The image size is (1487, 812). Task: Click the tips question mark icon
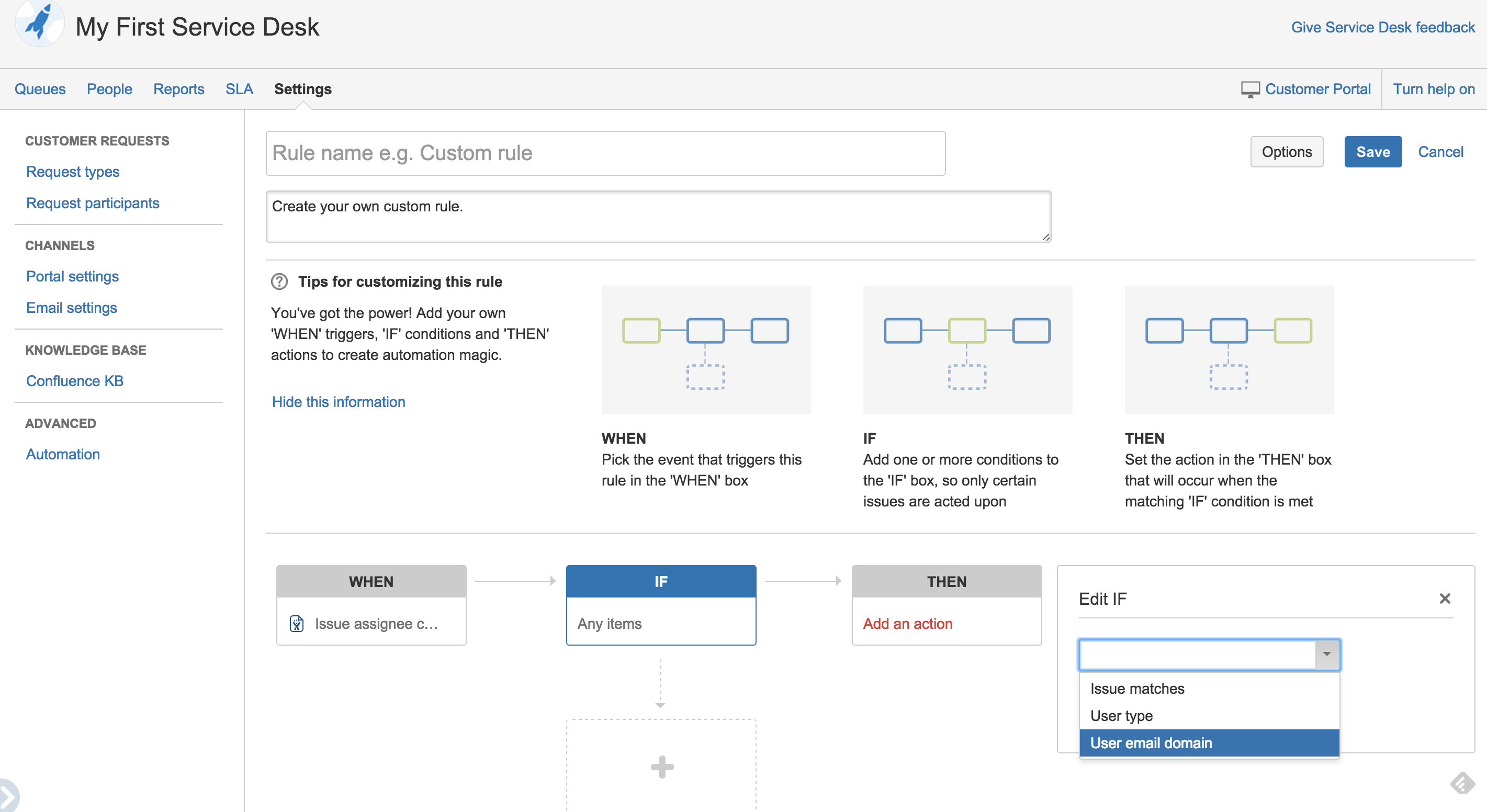click(279, 281)
